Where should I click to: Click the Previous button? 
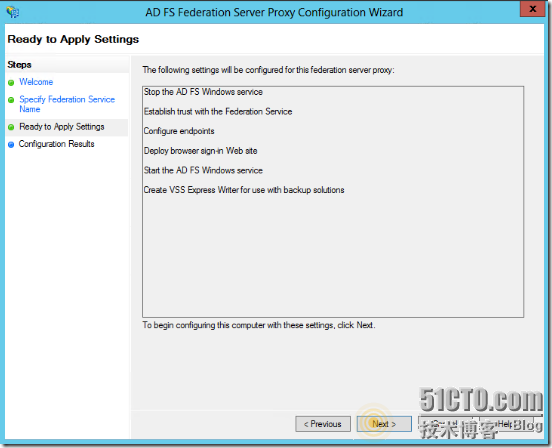[323, 424]
